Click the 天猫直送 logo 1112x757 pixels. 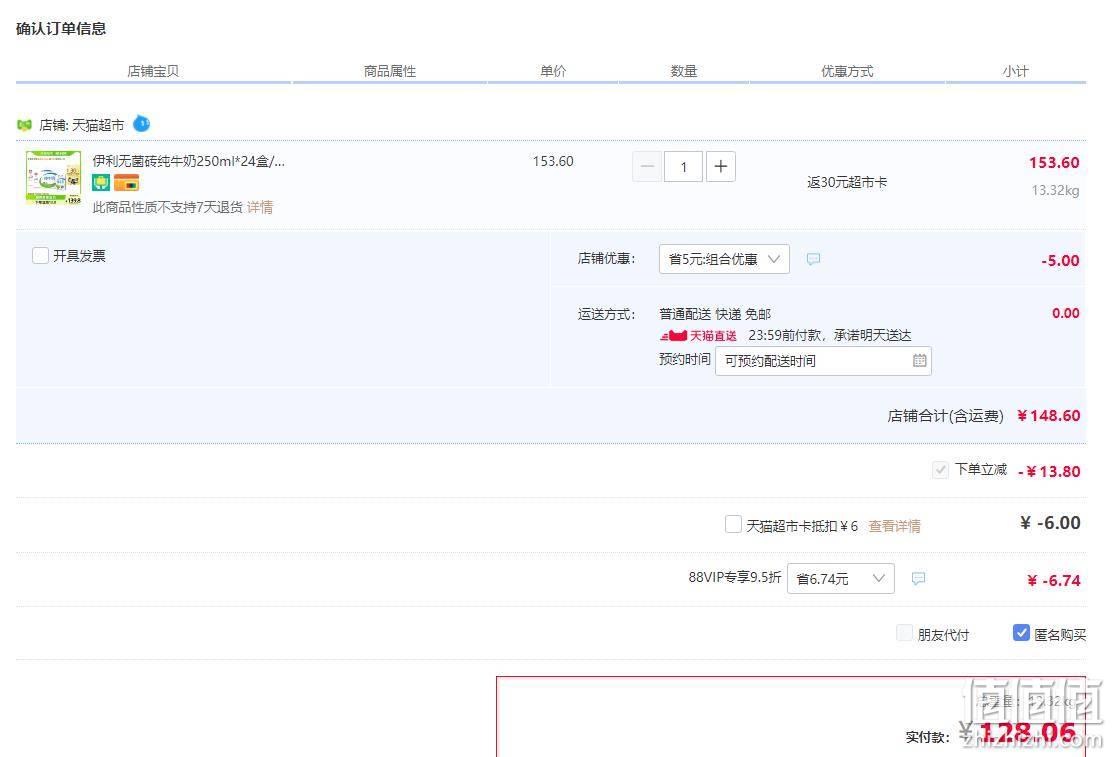(x=698, y=336)
